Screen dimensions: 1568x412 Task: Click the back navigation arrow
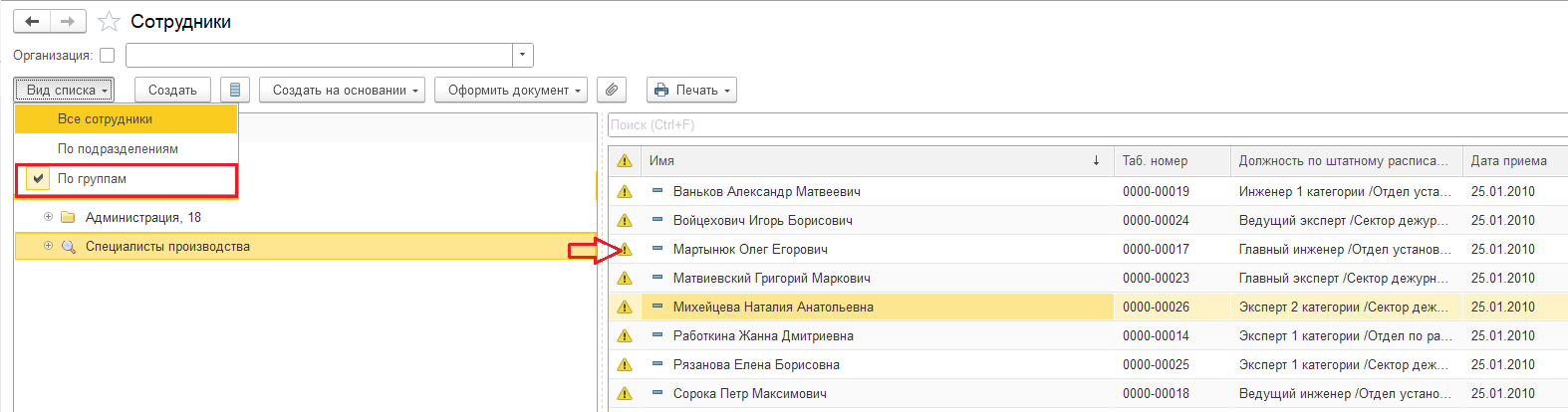[x=32, y=21]
